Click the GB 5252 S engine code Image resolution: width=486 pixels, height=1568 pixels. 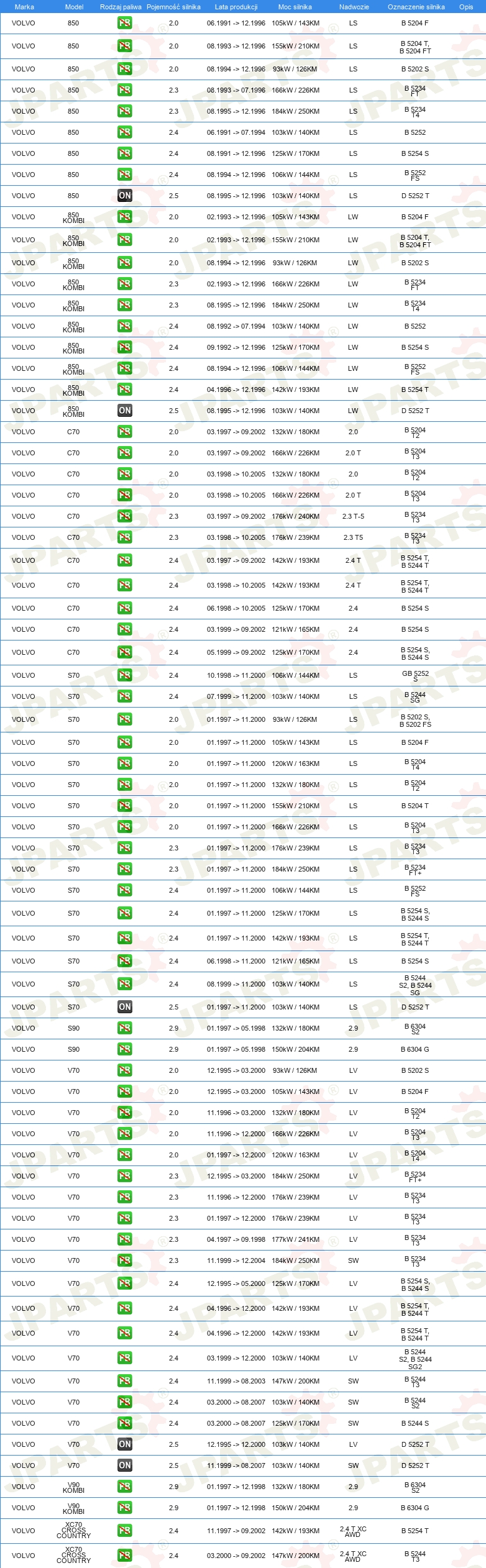(415, 676)
